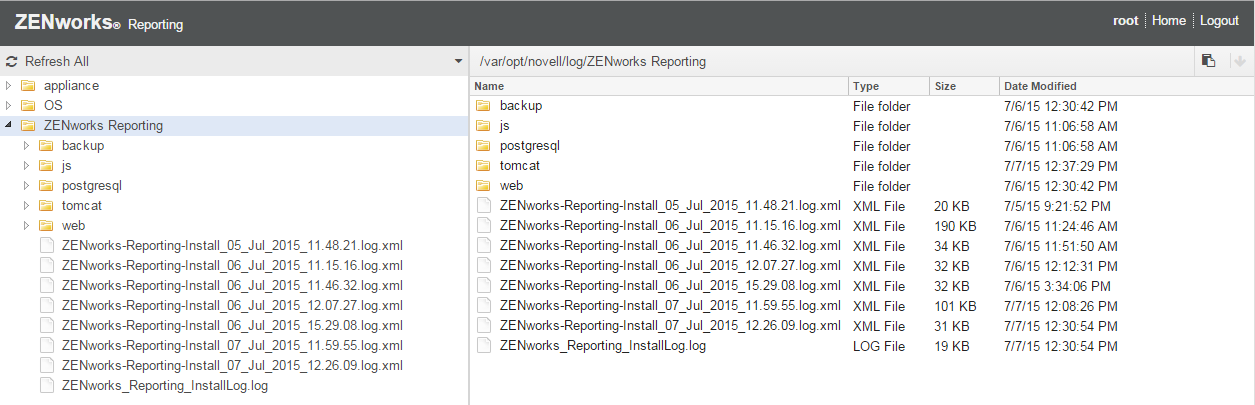The height and width of the screenshot is (405, 1255).
Task: Expand the tomcat subfolder in tree
Action: [27, 206]
